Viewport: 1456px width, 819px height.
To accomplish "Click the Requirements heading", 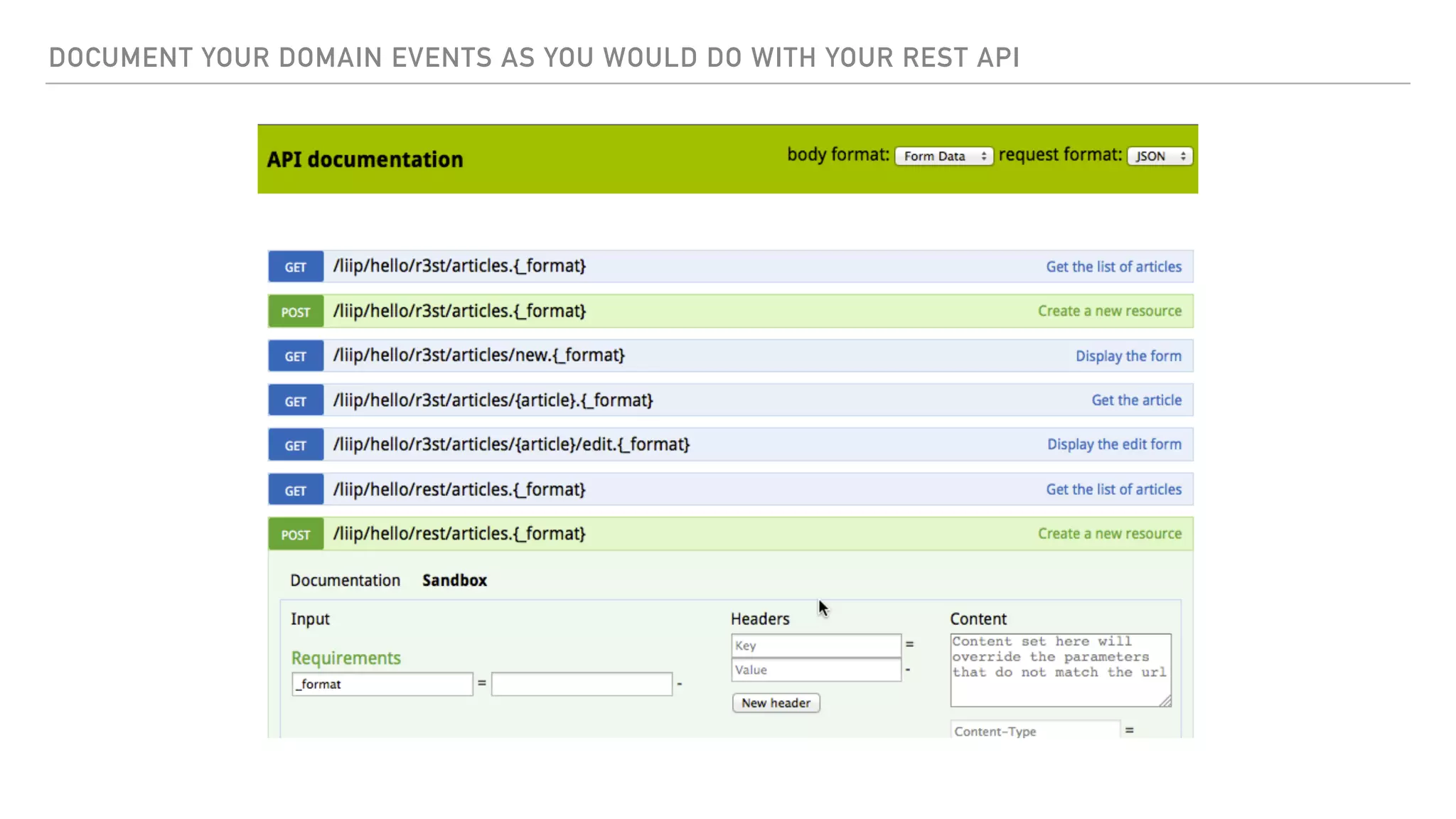I will [x=346, y=658].
